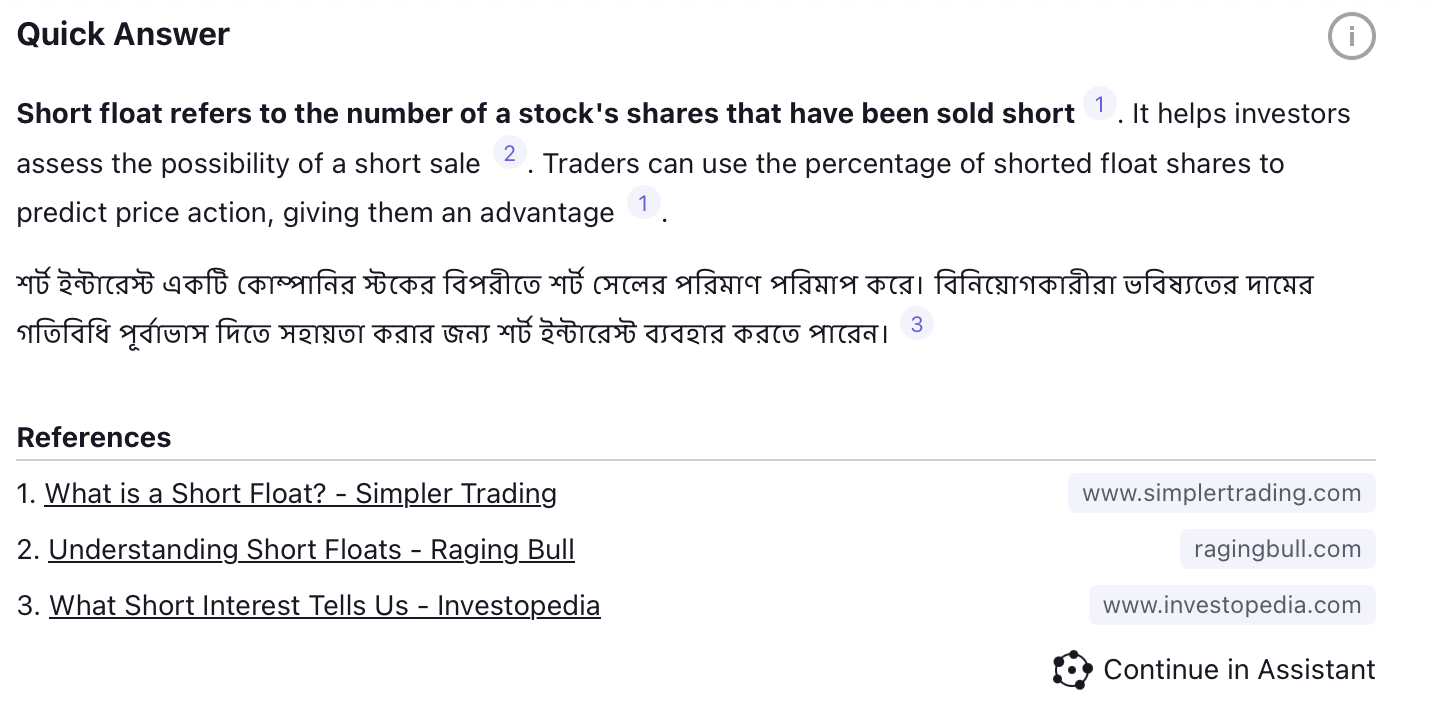Click the bold "Short float refers to" sentence

tap(545, 115)
